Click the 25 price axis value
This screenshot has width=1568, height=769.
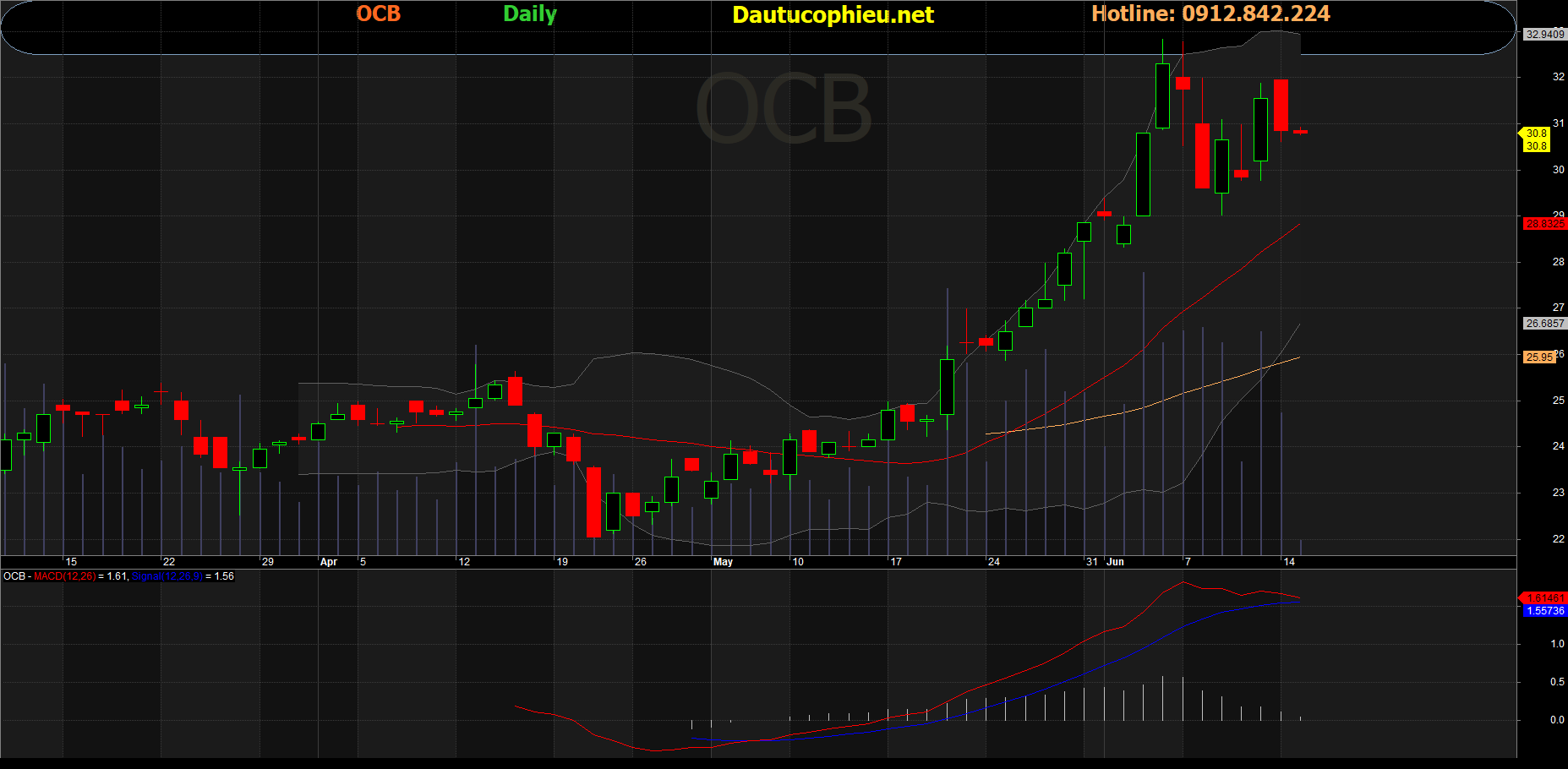tap(1558, 401)
